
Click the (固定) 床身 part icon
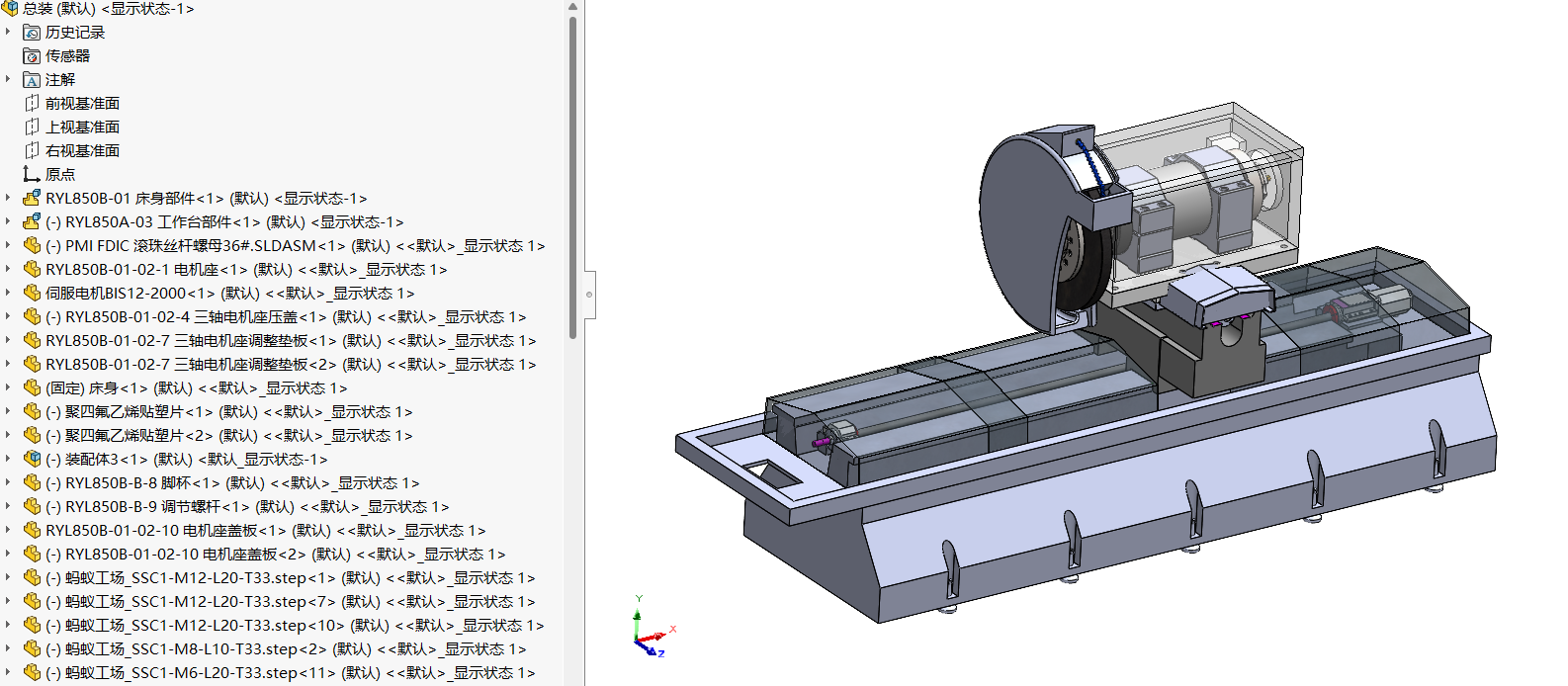[x=32, y=388]
